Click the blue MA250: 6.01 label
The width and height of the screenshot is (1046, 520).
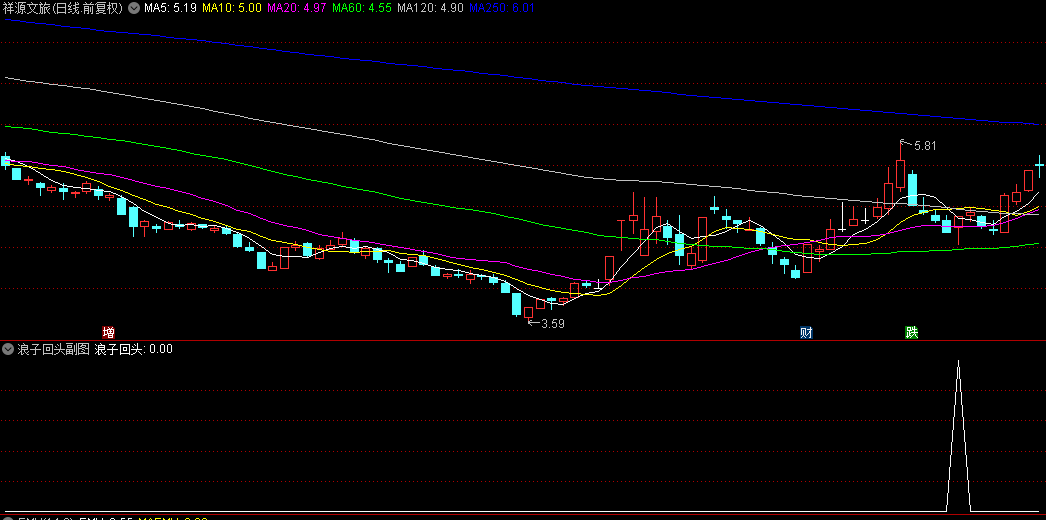click(502, 9)
